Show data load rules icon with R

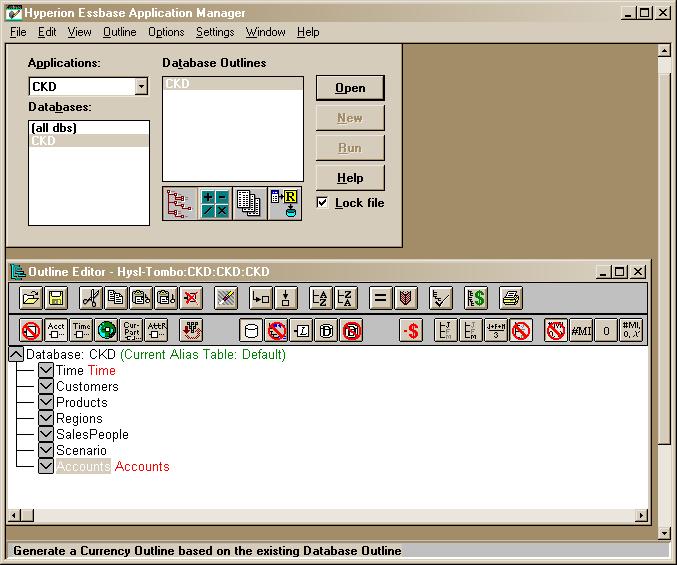285,203
